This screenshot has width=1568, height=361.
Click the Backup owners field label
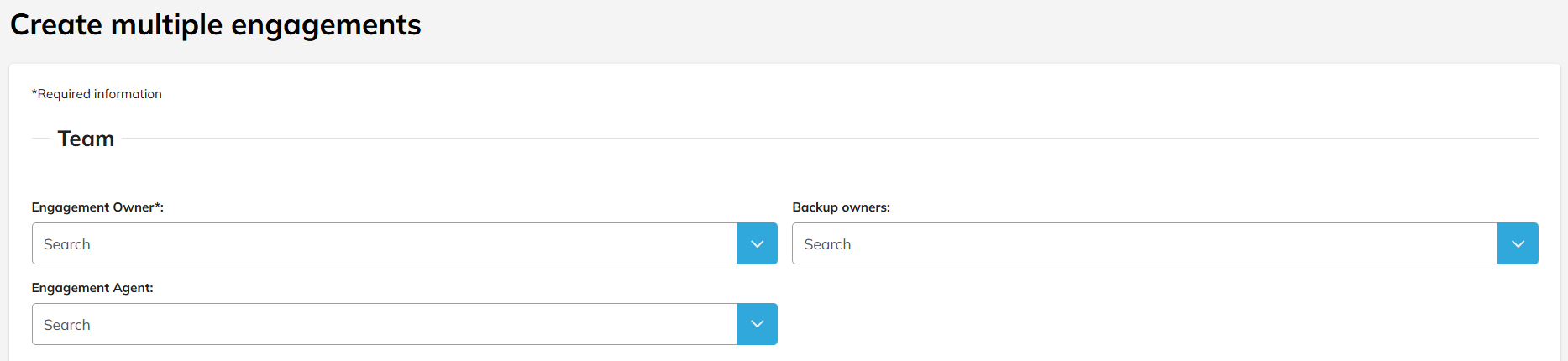click(841, 207)
